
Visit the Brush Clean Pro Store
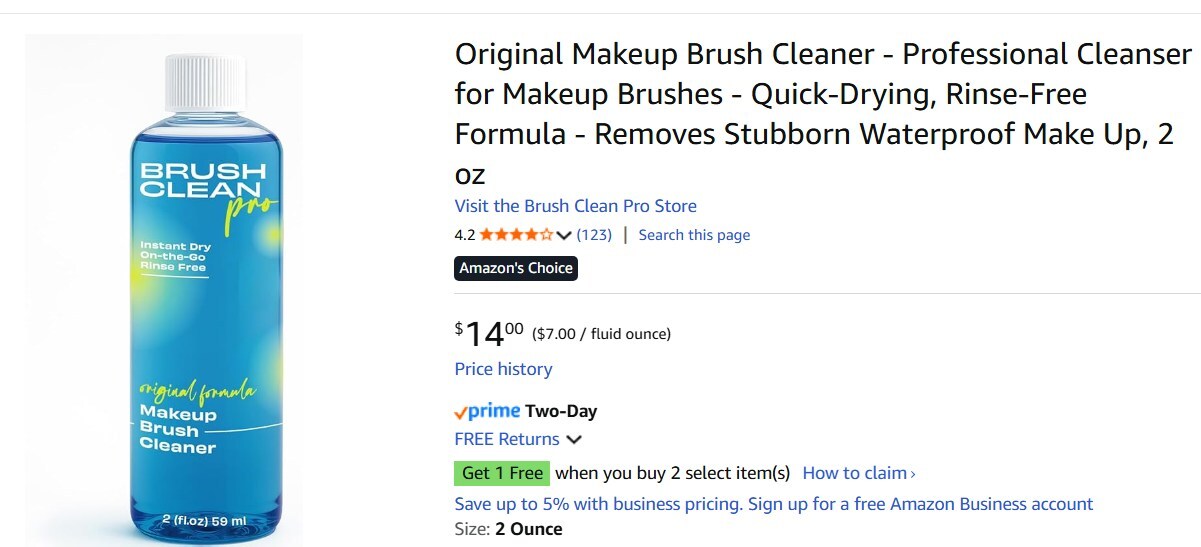pos(575,206)
